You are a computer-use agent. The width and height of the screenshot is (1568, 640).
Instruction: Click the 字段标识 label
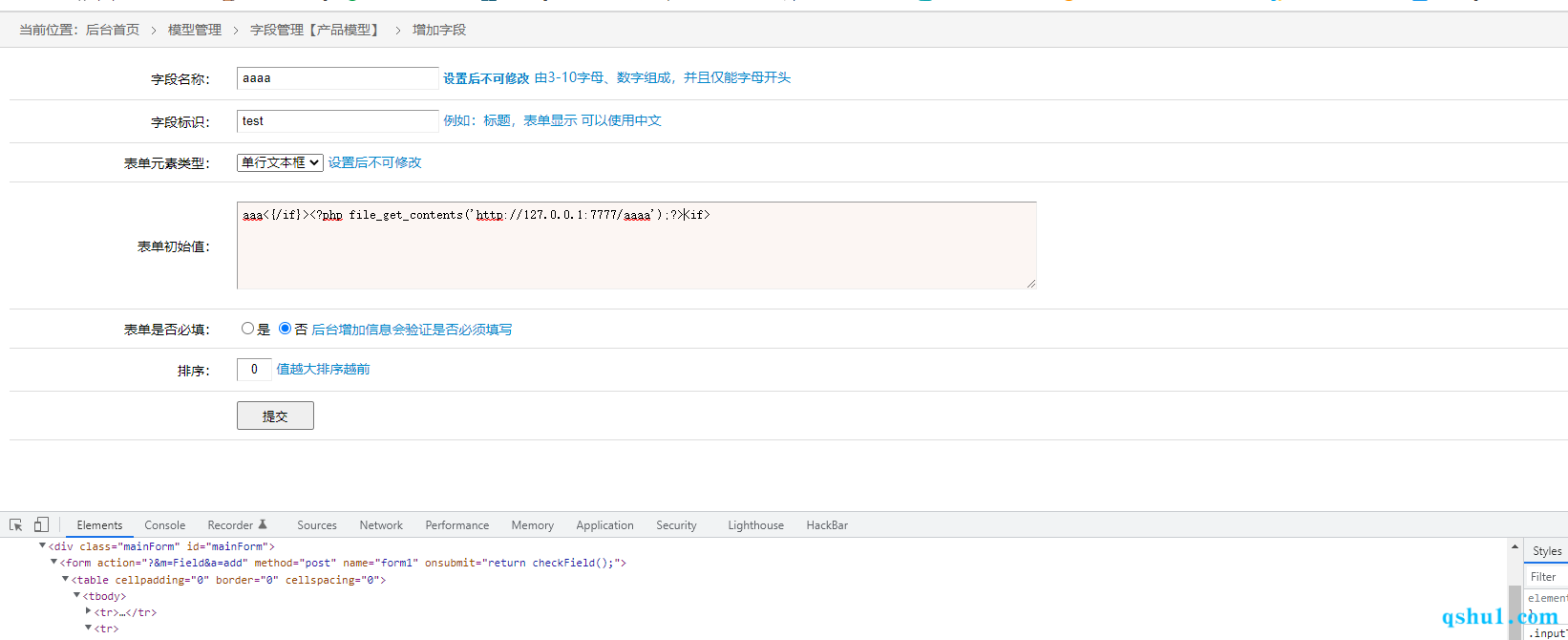pyautogui.click(x=180, y=122)
